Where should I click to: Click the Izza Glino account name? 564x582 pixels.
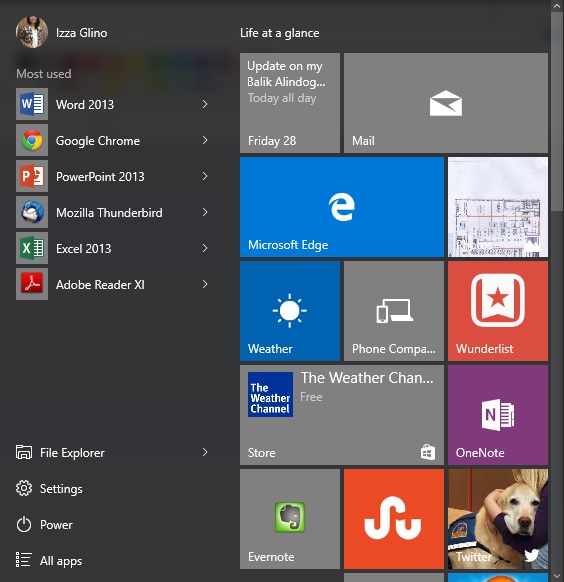tap(82, 33)
